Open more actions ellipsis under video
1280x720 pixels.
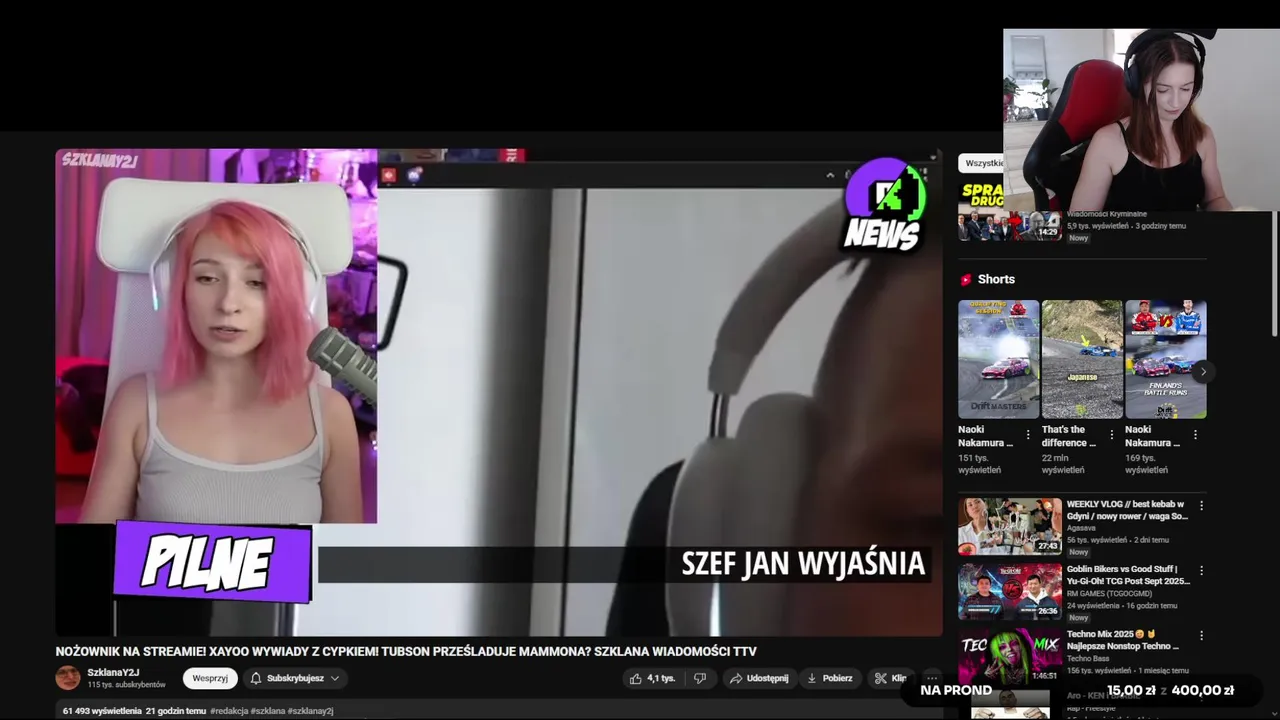tap(932, 678)
